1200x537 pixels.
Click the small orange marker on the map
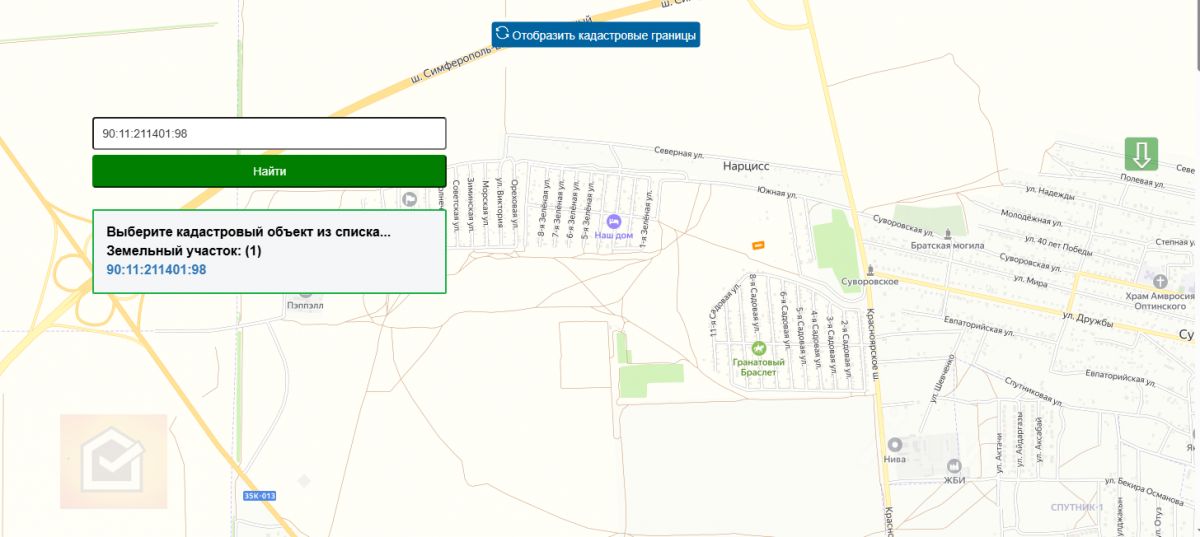[x=757, y=245]
